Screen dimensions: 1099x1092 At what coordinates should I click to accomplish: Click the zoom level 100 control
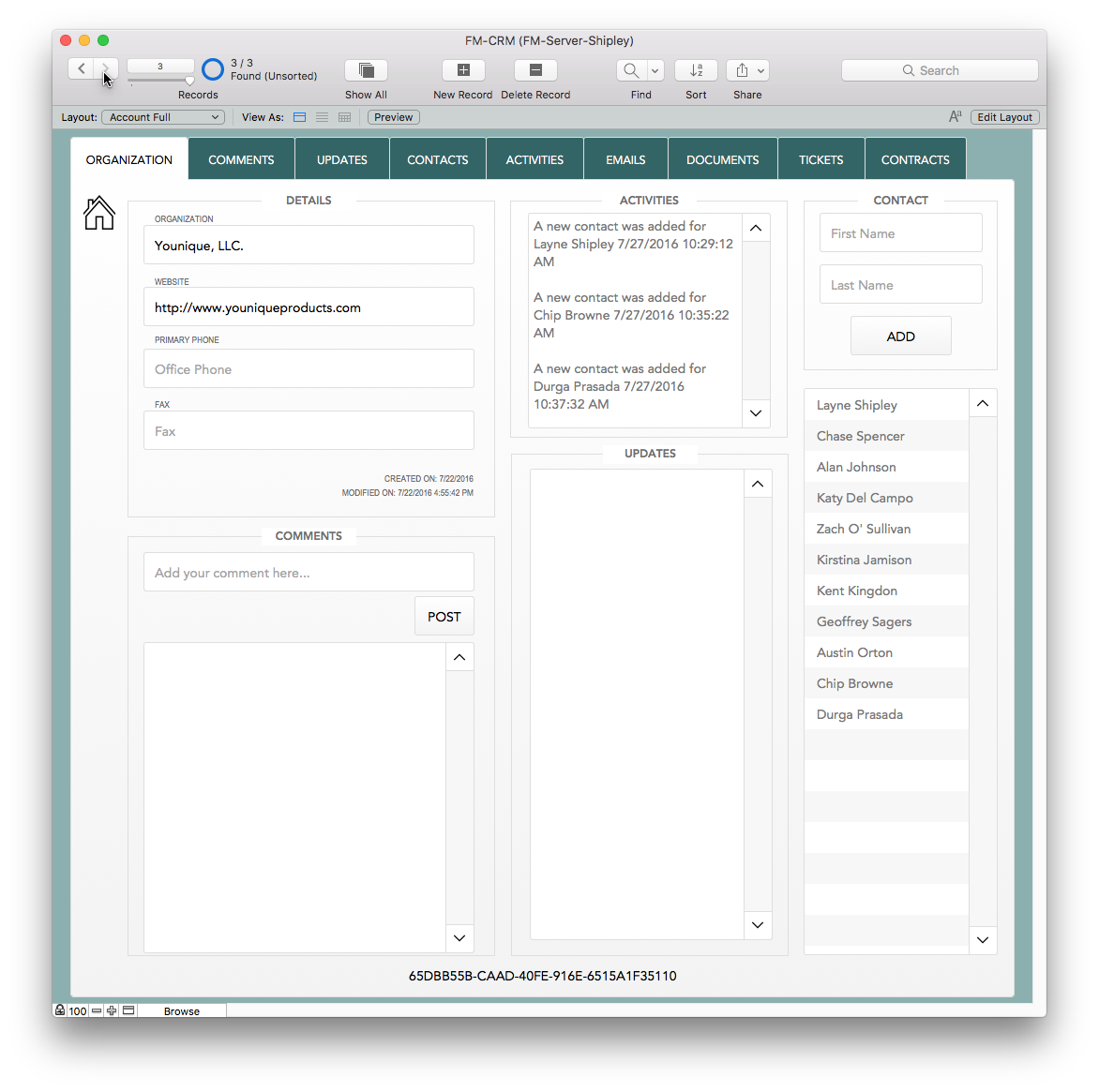(x=78, y=1010)
